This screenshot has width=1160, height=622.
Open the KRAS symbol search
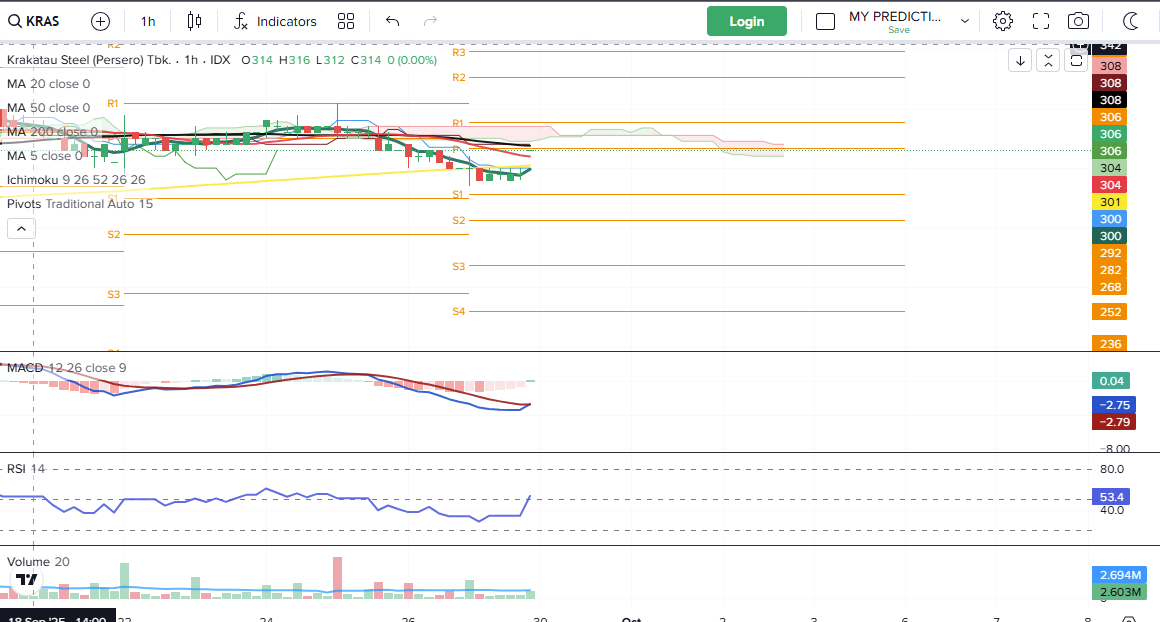34,21
